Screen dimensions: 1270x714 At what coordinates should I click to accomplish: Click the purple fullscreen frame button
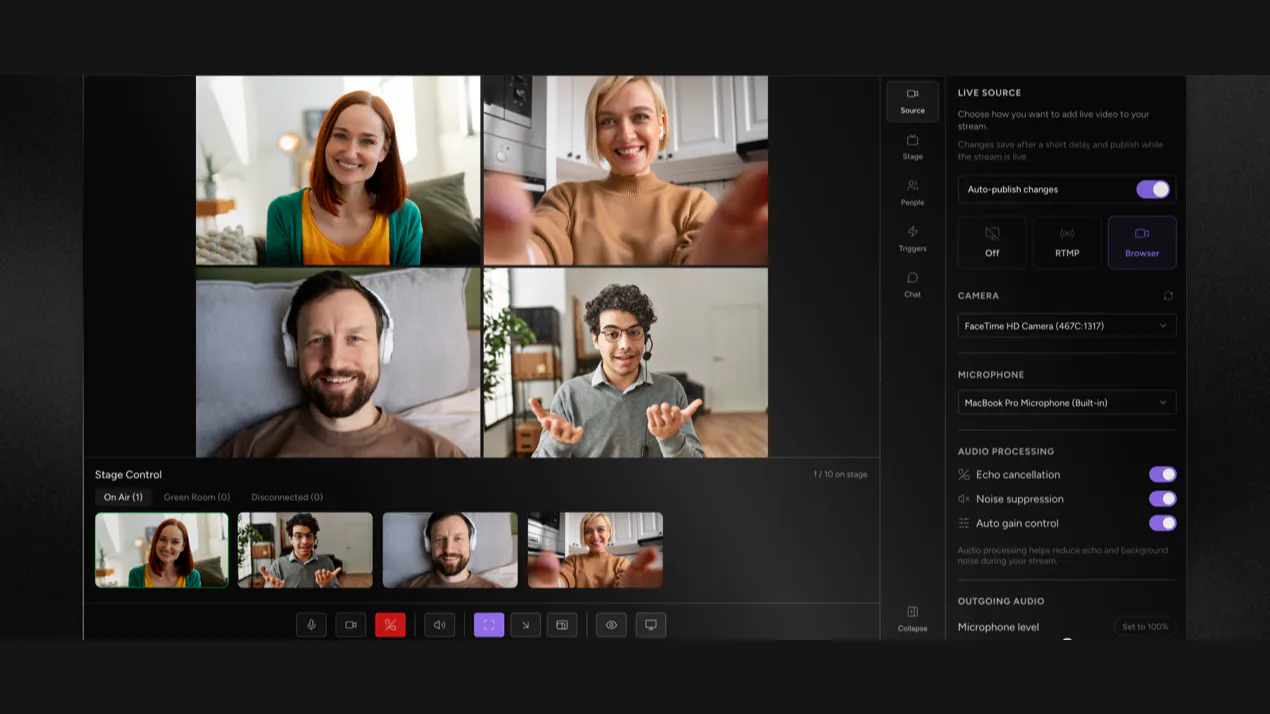(489, 625)
